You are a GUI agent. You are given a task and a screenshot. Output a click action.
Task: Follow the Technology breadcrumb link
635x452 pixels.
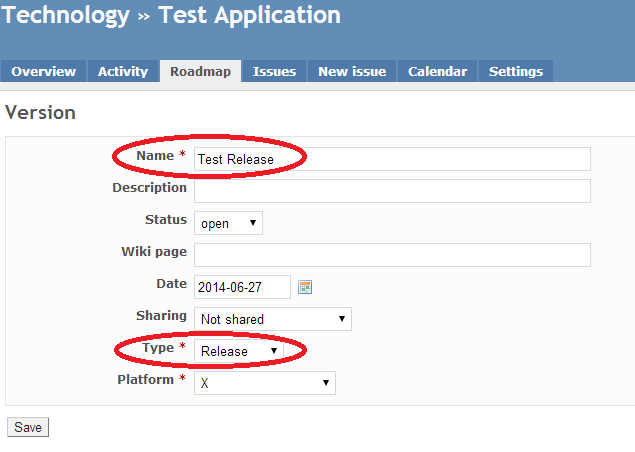[66, 15]
